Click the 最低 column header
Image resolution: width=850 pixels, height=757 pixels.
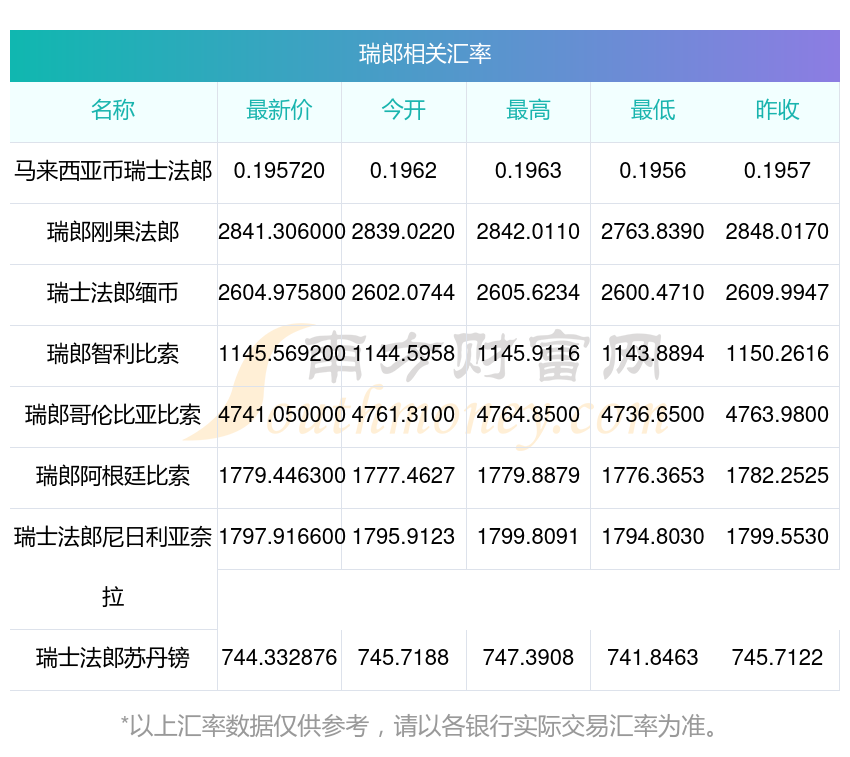coord(652,110)
